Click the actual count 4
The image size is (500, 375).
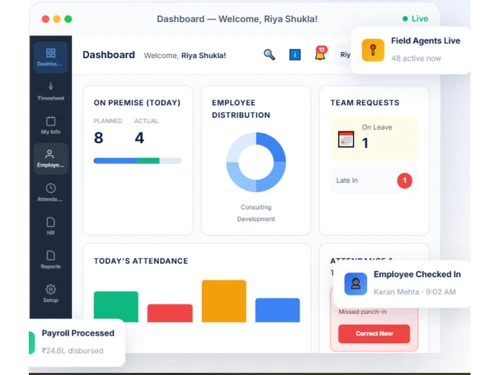coord(140,138)
